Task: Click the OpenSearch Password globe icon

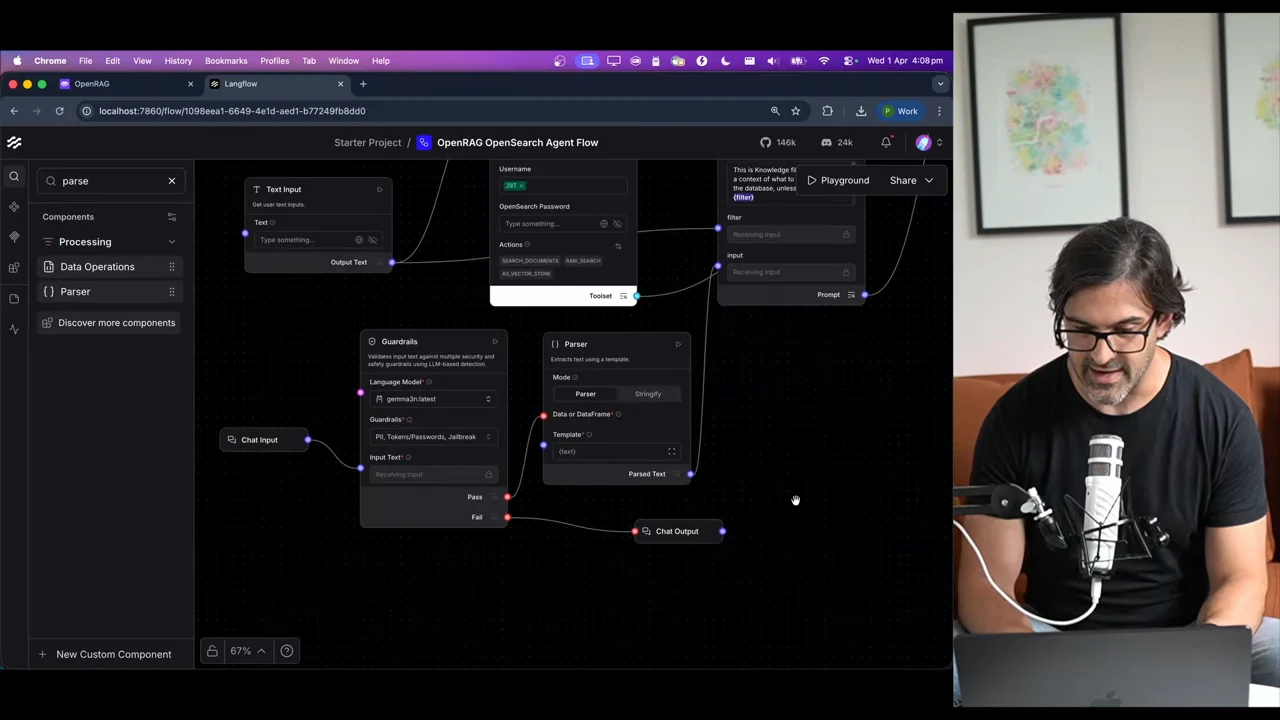Action: coord(604,224)
